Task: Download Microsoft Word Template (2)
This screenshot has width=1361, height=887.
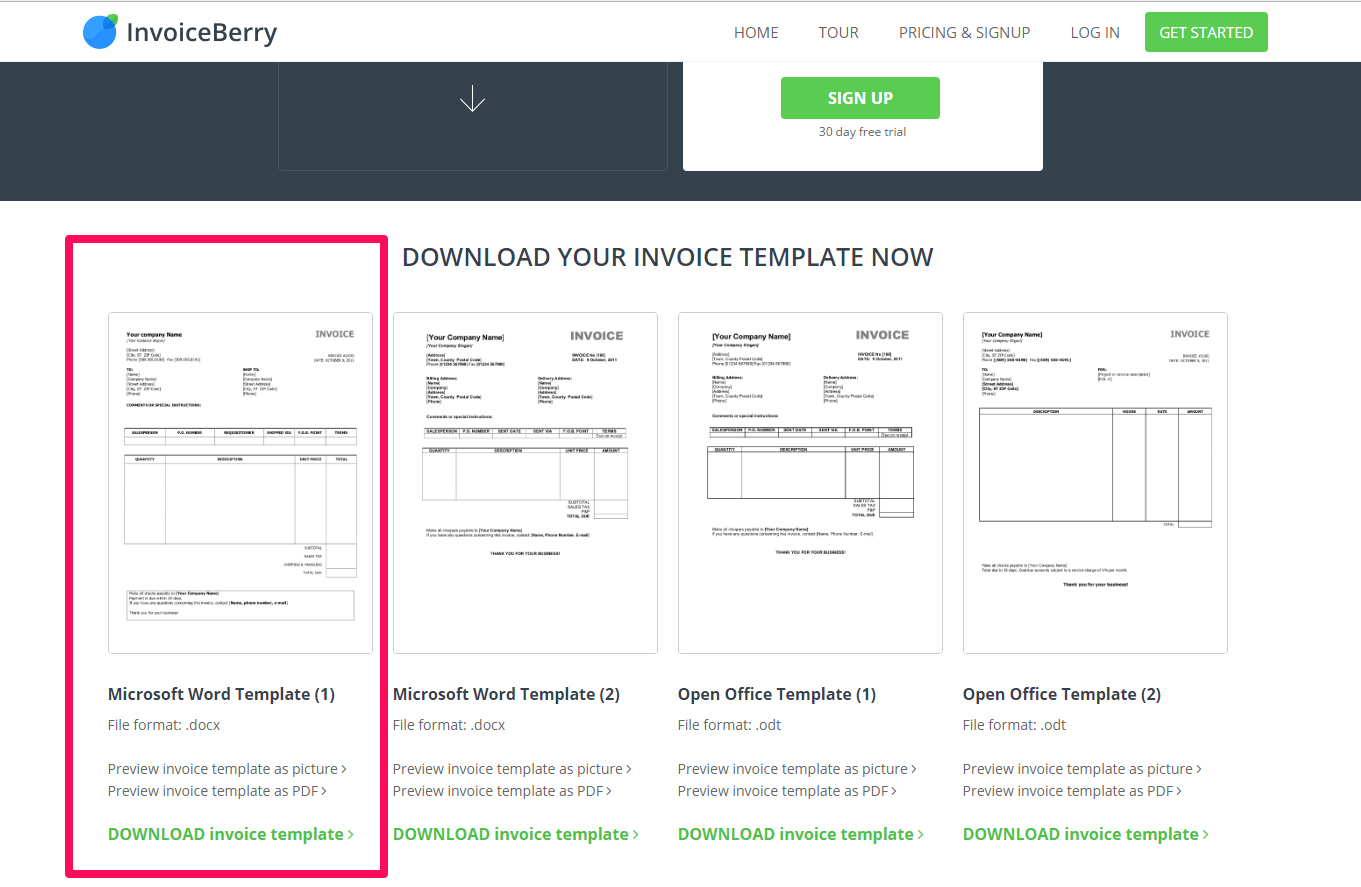Action: [515, 834]
